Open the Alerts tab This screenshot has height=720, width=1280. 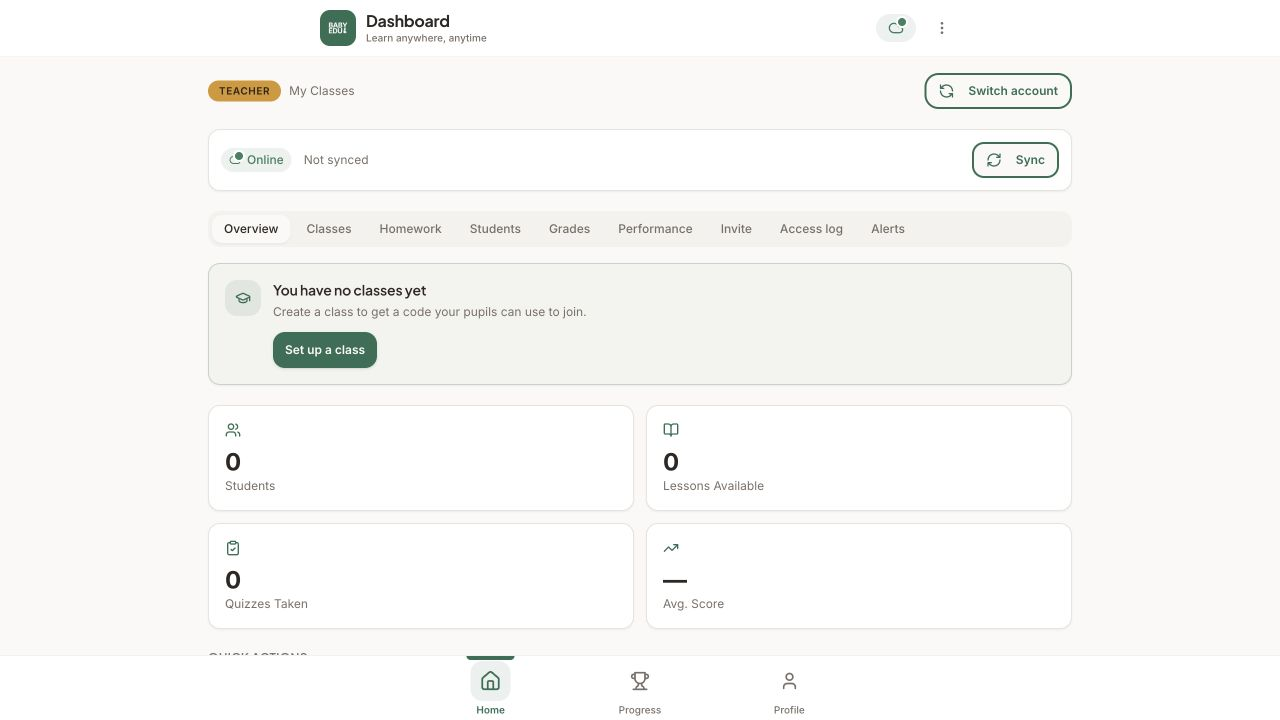coord(888,229)
